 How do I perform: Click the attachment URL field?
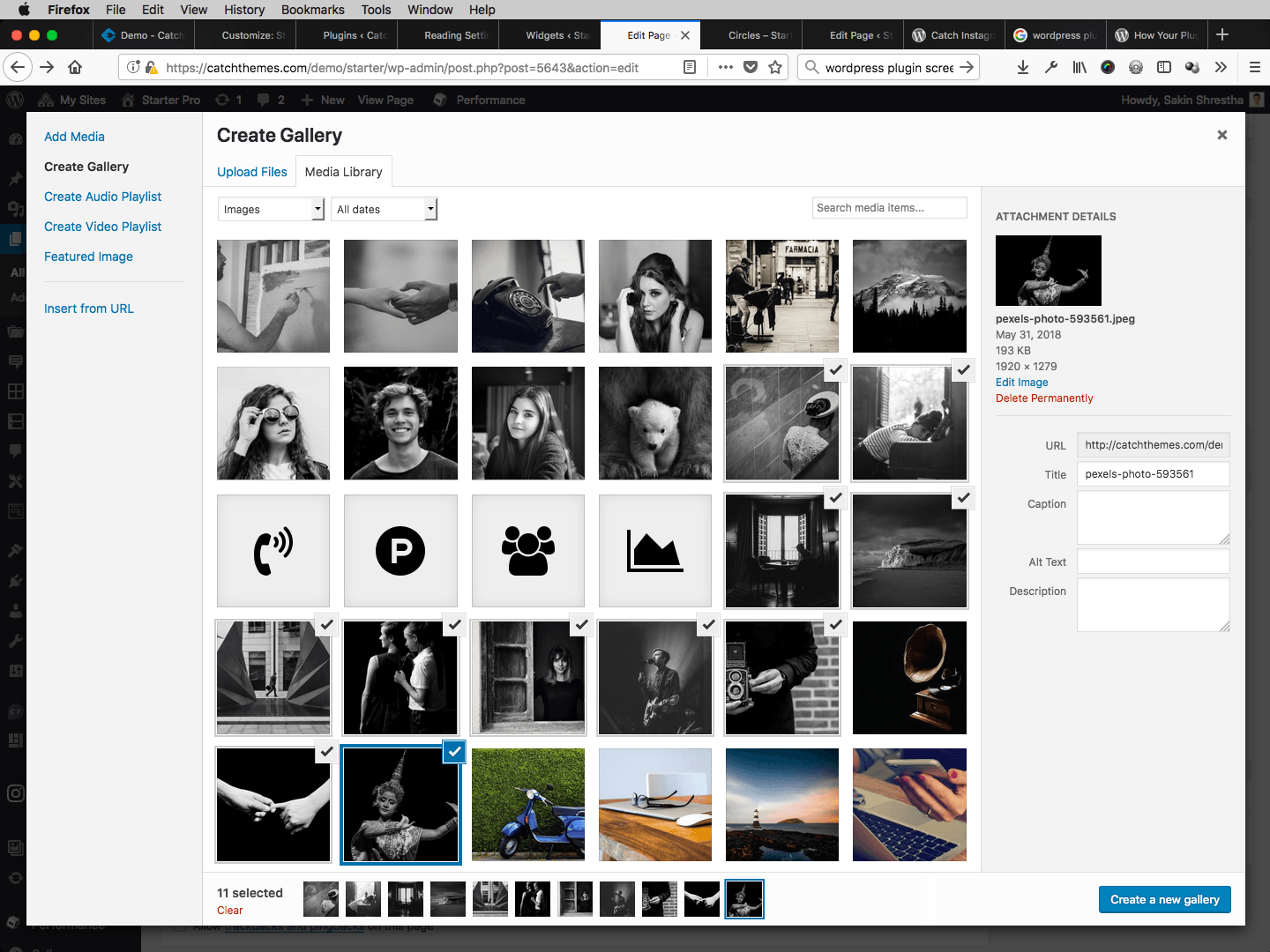click(1154, 445)
